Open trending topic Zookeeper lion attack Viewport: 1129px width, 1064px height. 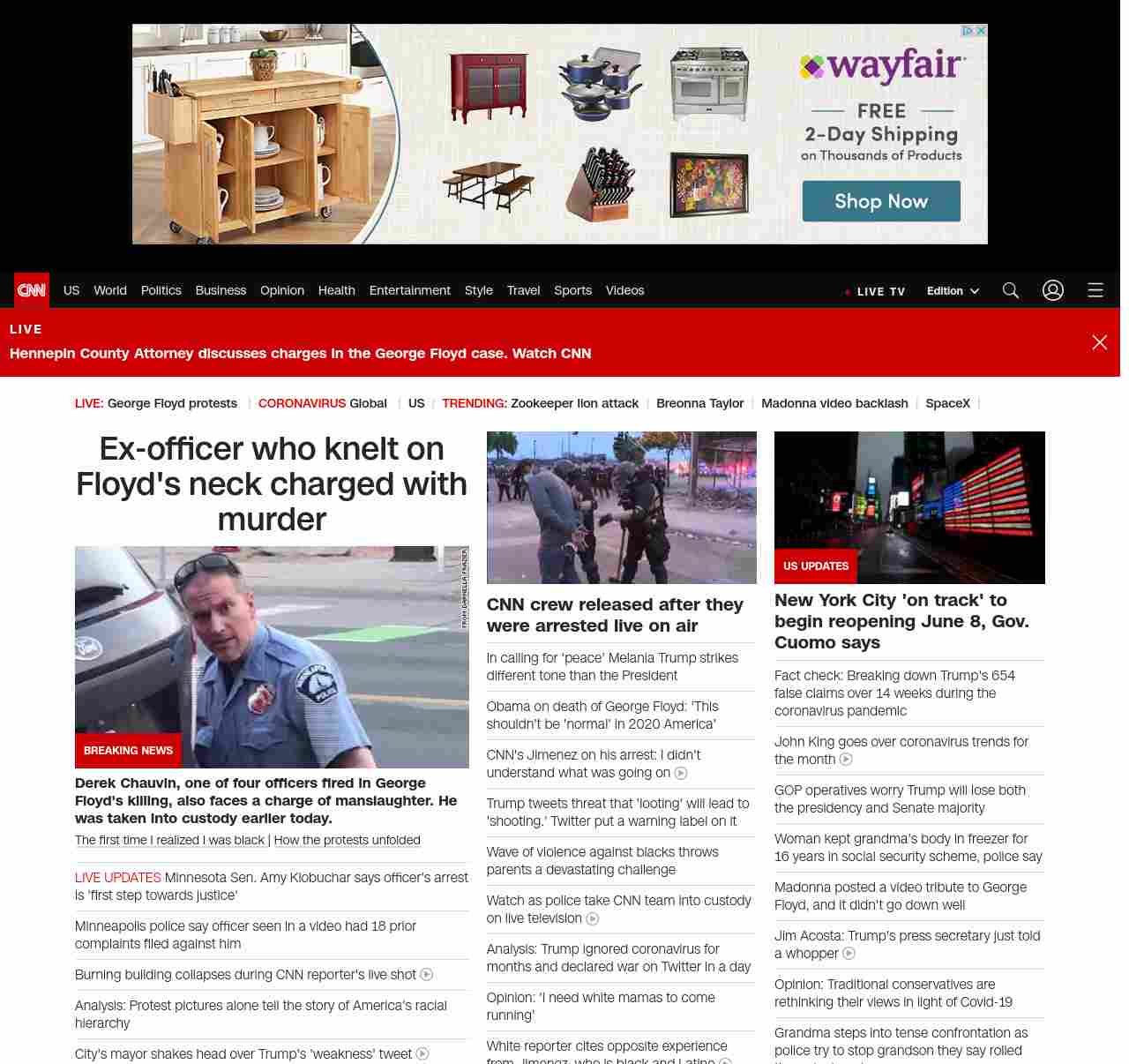tap(574, 403)
